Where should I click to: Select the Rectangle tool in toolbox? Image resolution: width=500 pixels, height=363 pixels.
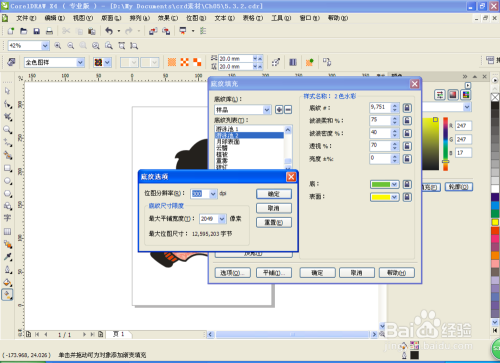(7, 168)
